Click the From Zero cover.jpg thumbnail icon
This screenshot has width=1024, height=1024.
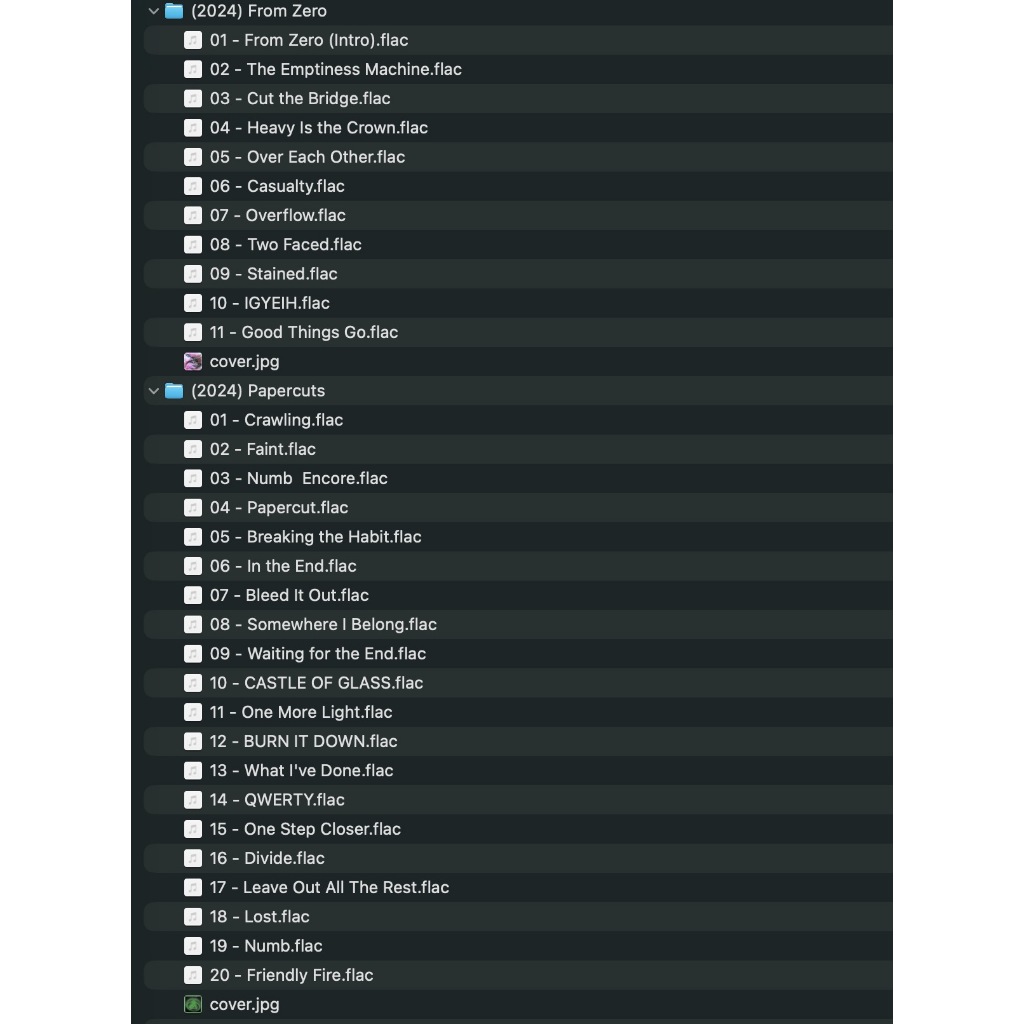(x=193, y=362)
